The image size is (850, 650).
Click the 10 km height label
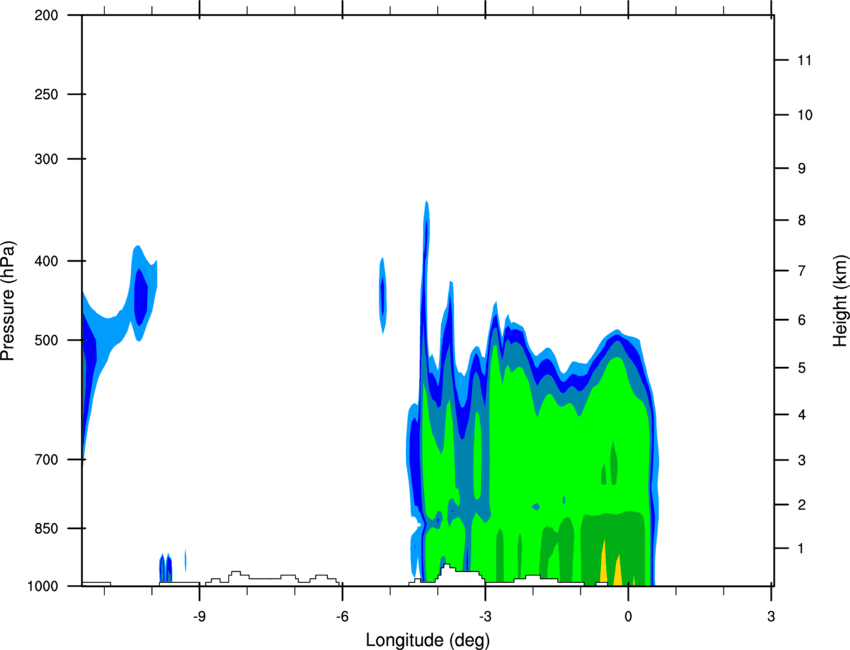pyautogui.click(x=804, y=115)
